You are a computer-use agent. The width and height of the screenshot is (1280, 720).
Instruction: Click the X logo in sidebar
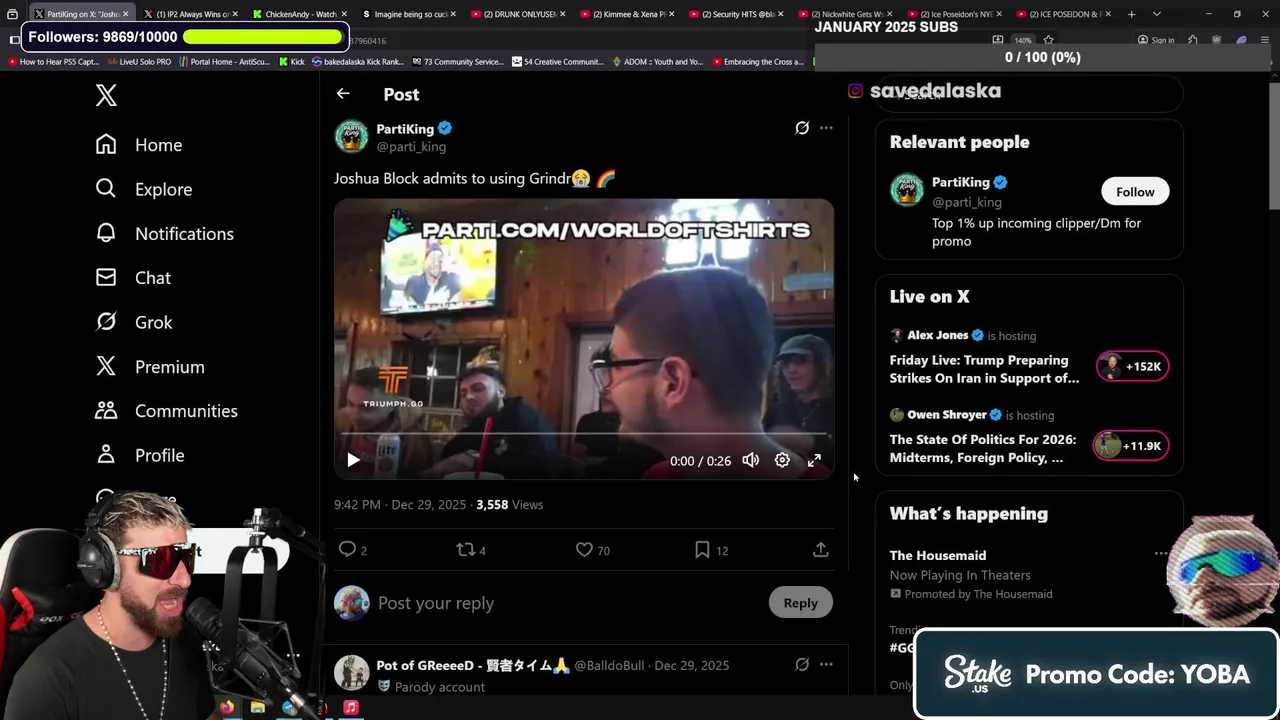tap(106, 95)
